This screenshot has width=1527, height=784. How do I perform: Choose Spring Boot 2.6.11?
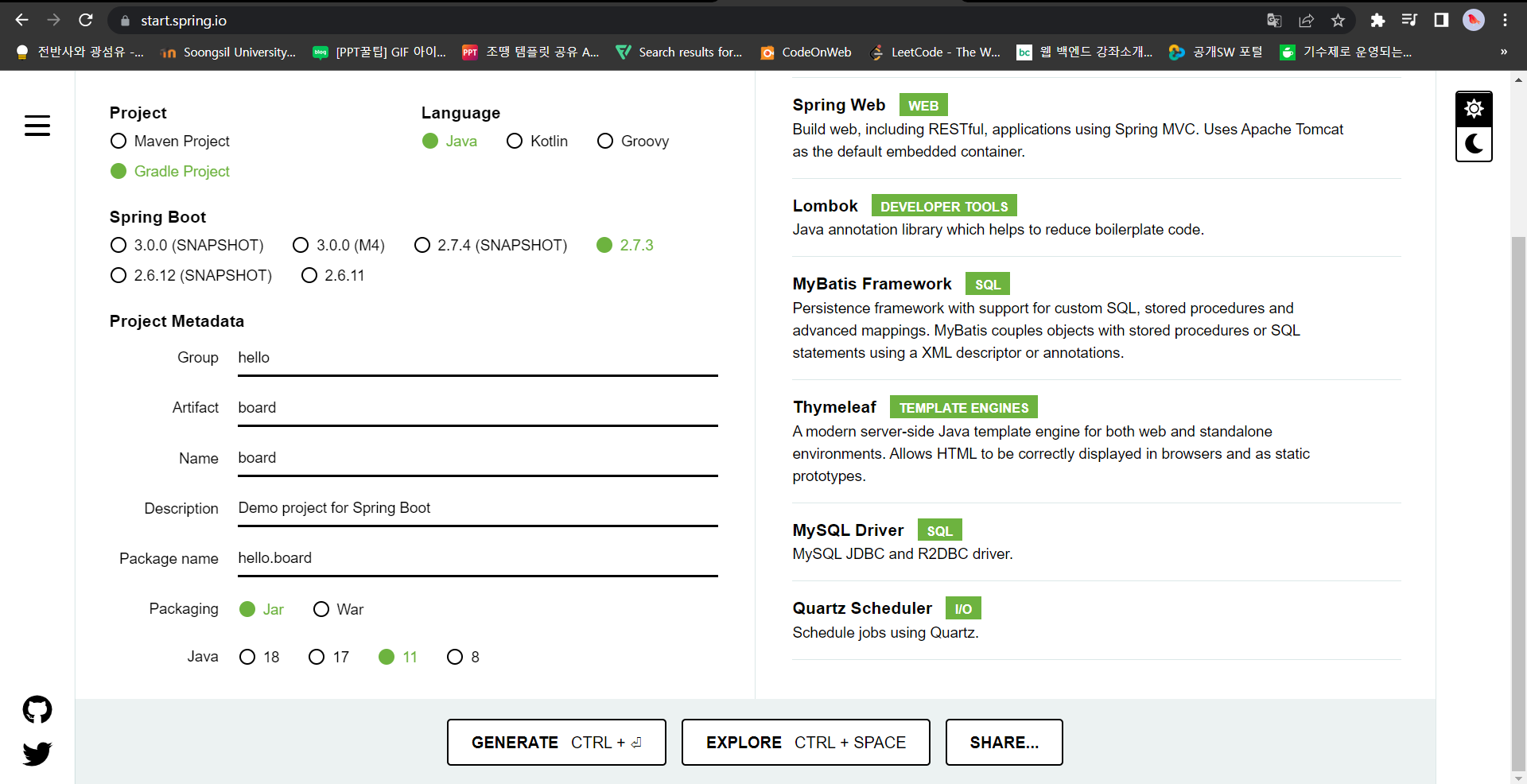tap(333, 275)
